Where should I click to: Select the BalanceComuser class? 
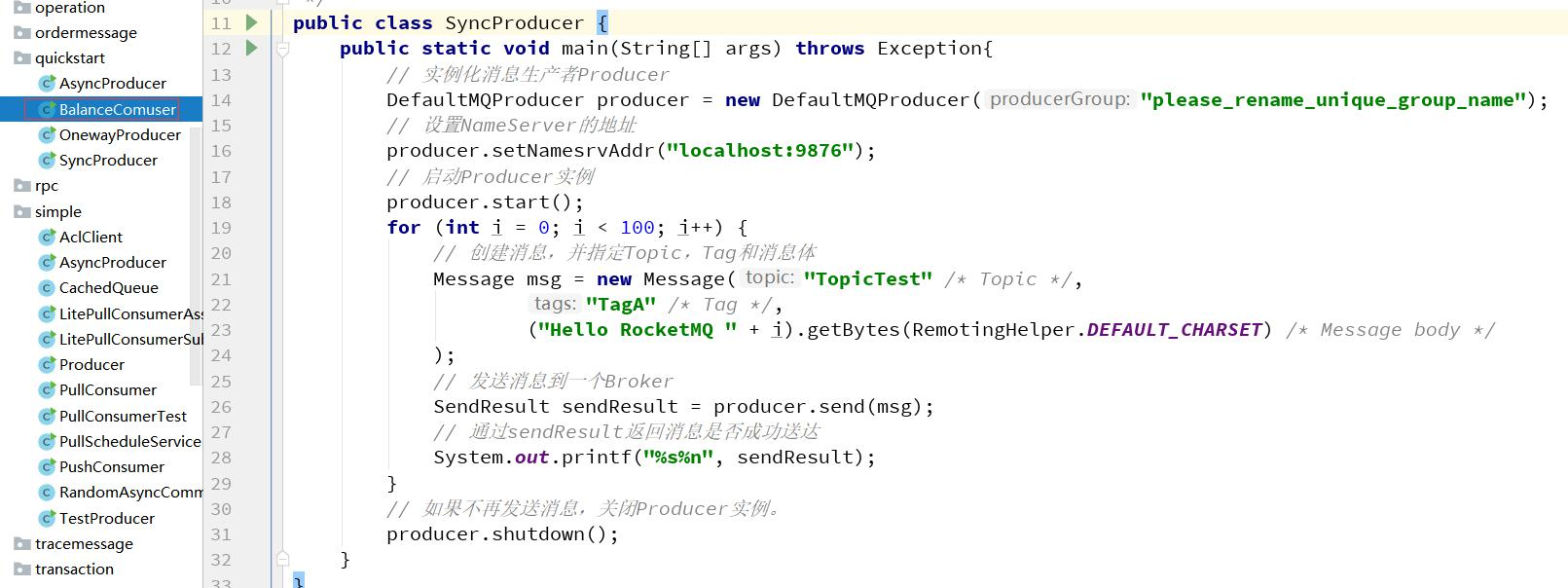point(117,110)
